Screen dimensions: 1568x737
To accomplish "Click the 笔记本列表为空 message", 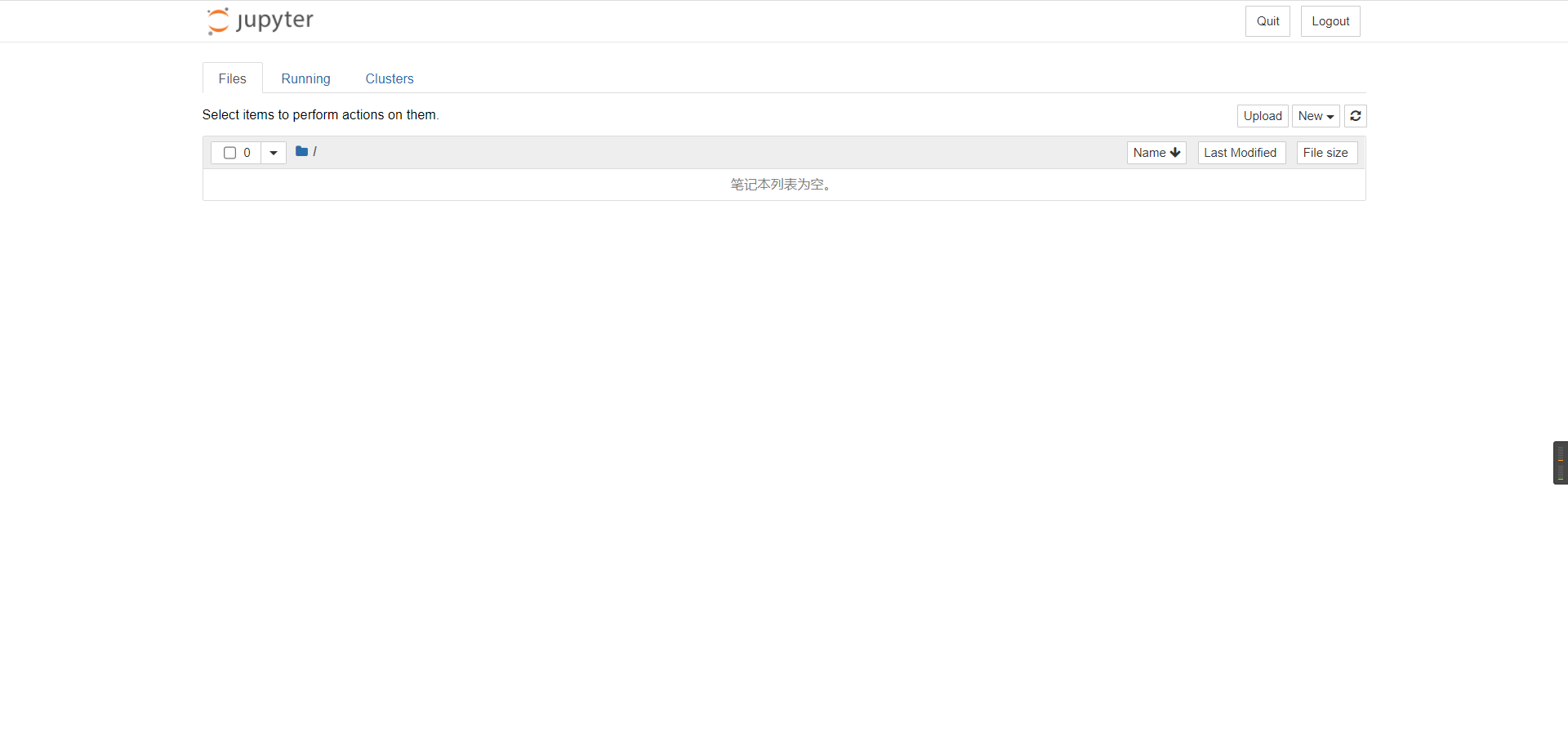I will coord(781,185).
